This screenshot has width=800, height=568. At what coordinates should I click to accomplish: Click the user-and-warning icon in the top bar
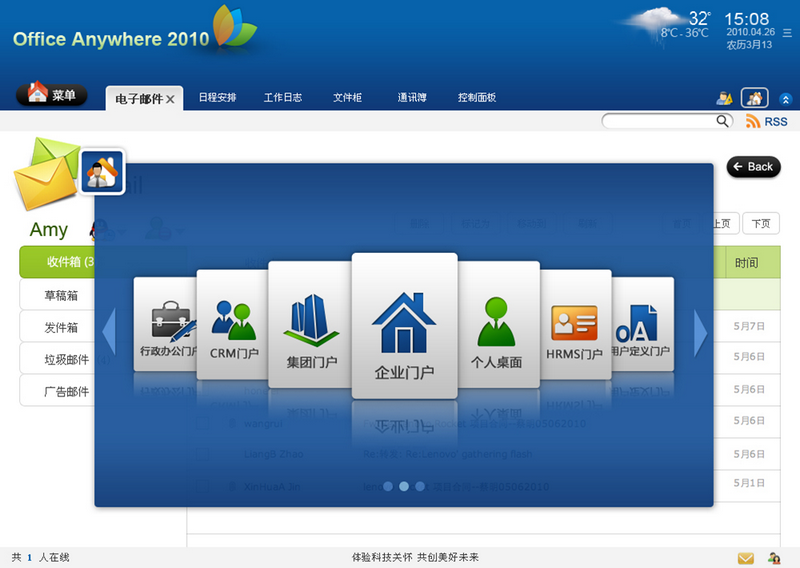click(724, 98)
